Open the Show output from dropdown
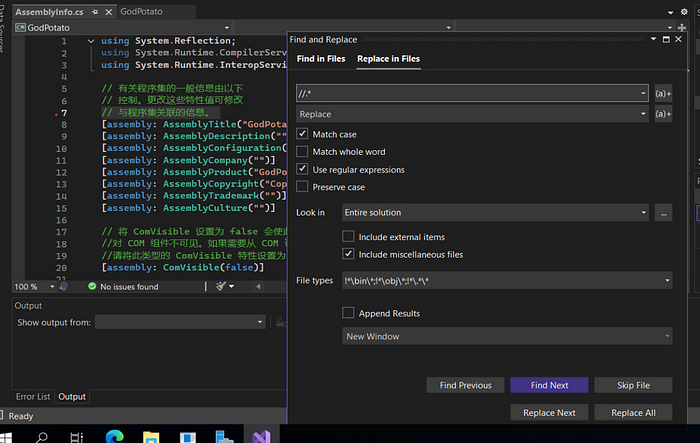 pos(180,322)
